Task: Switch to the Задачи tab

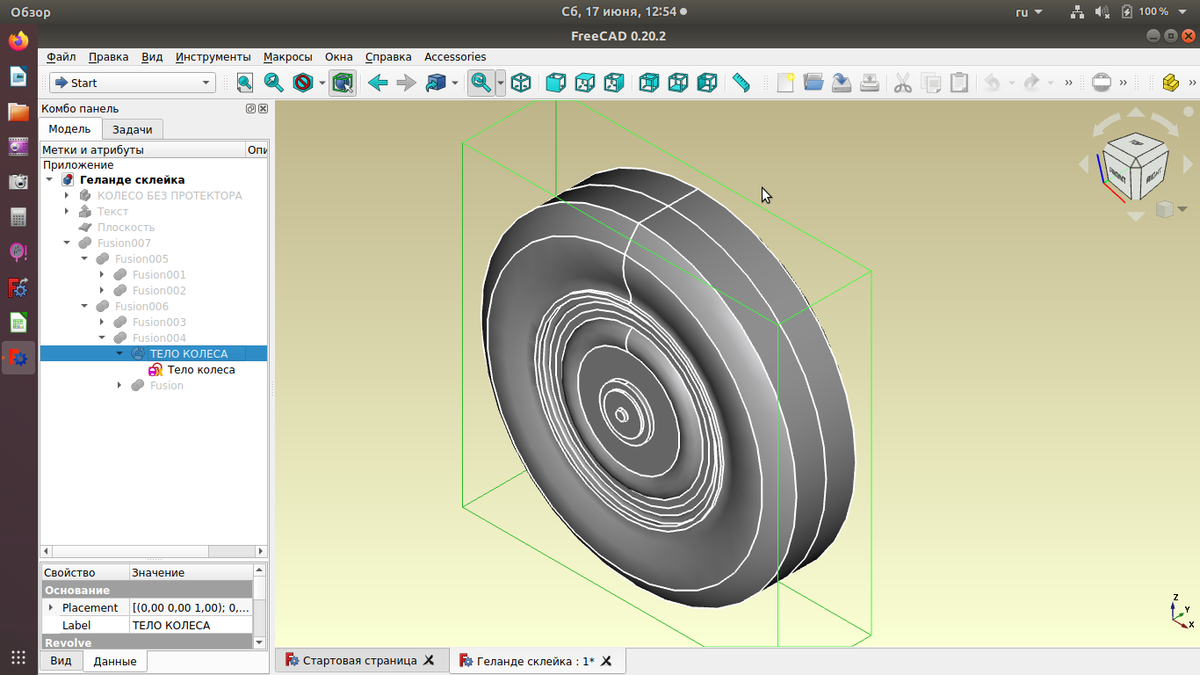Action: (x=132, y=130)
